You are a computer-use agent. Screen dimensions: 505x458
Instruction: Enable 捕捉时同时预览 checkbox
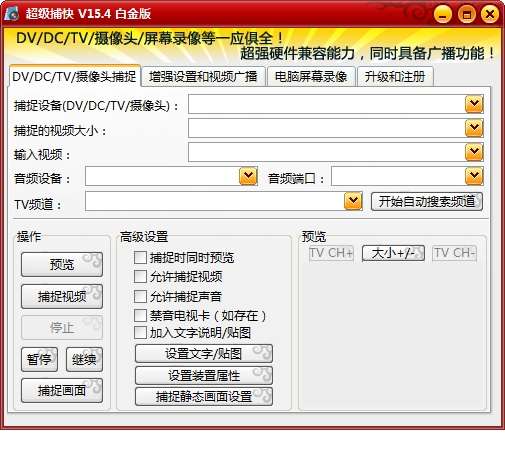tap(140, 257)
